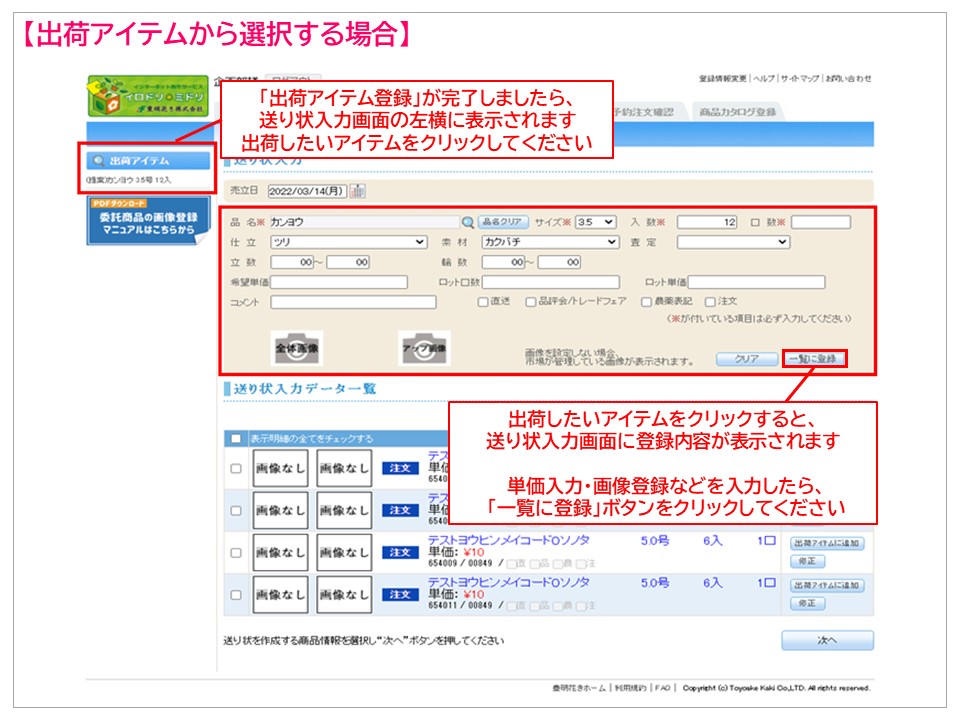Click 修正 button in row 654009
The image size is (960, 720).
coord(808,561)
